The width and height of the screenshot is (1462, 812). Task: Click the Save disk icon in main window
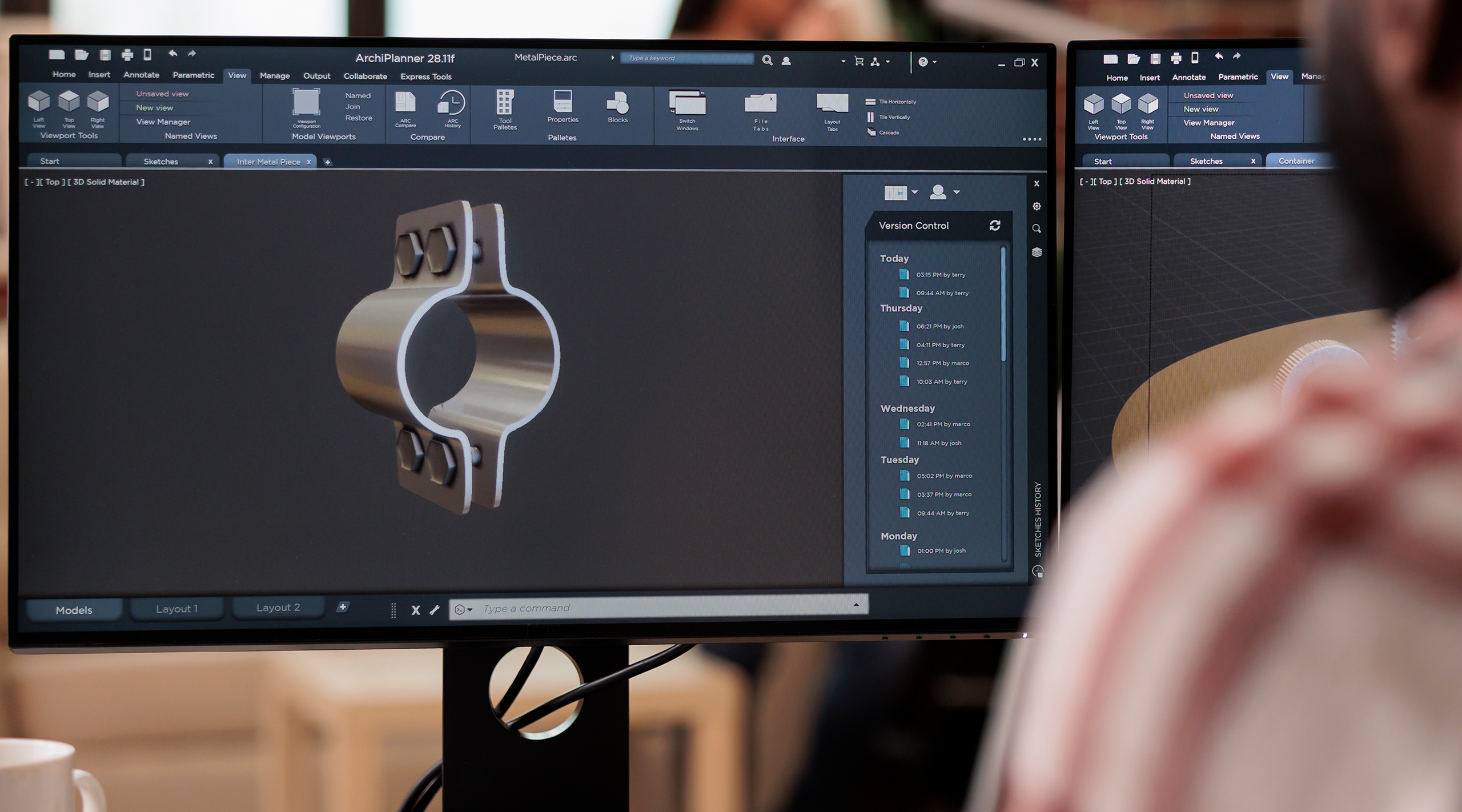[105, 55]
